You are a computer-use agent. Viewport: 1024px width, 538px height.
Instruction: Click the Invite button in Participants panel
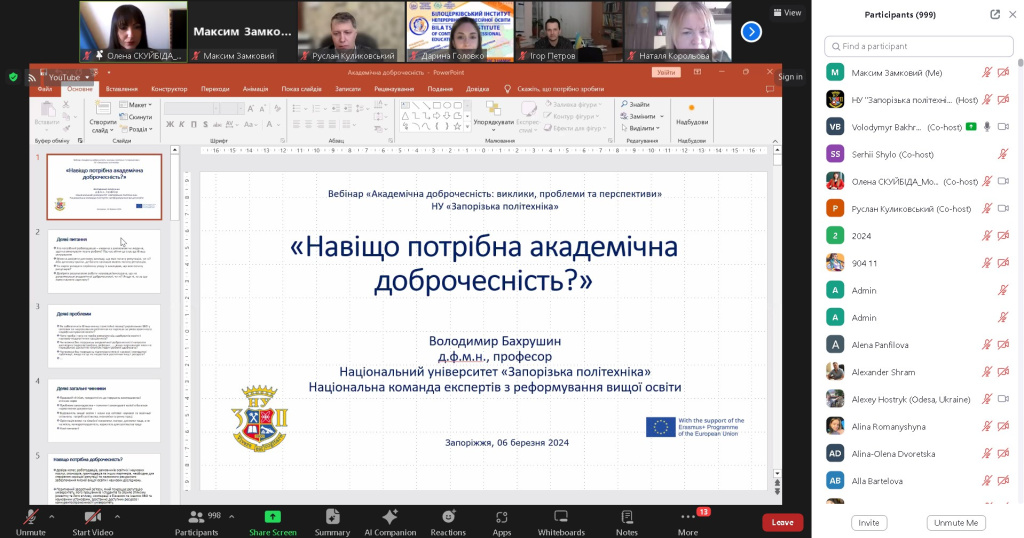pos(869,523)
